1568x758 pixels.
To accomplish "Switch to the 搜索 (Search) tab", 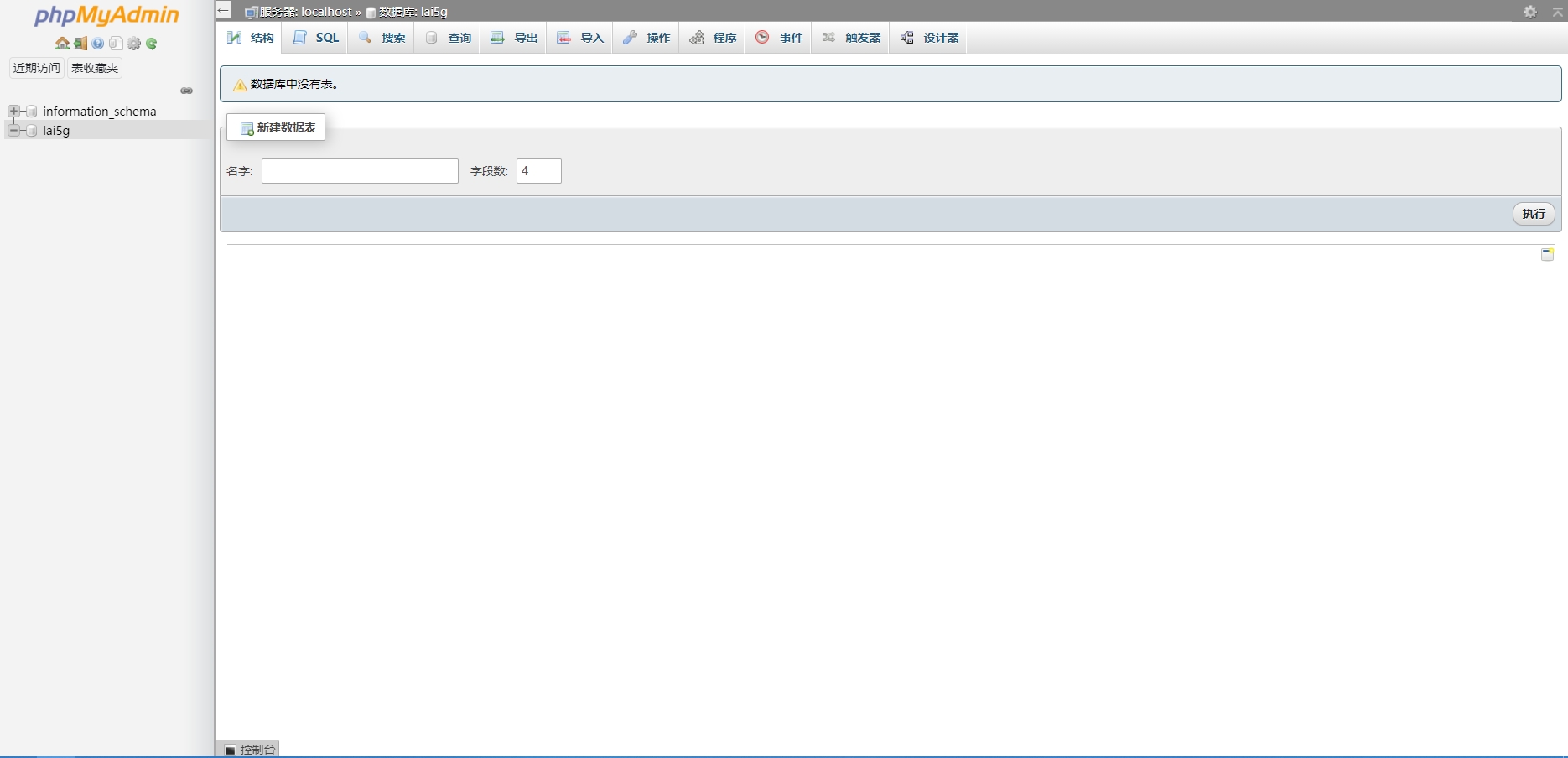I will (x=382, y=38).
